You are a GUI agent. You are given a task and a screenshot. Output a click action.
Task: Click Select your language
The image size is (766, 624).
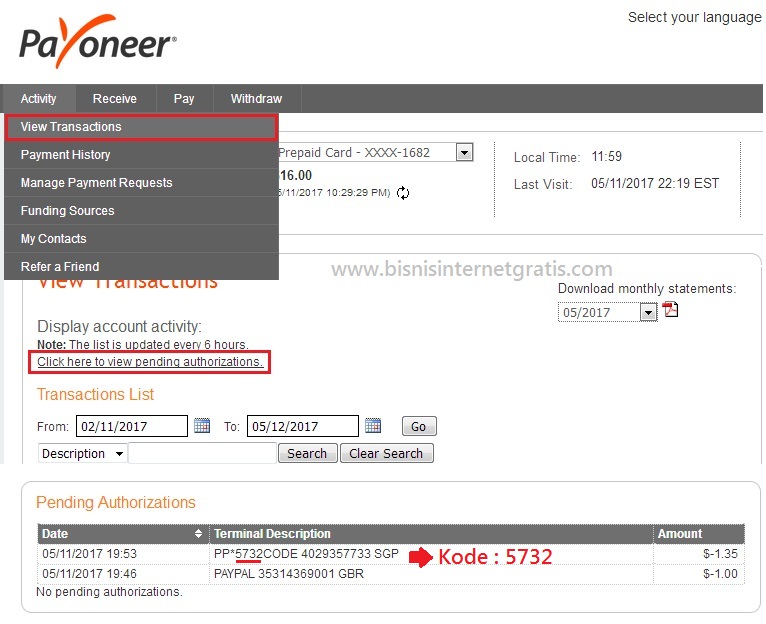(x=694, y=18)
